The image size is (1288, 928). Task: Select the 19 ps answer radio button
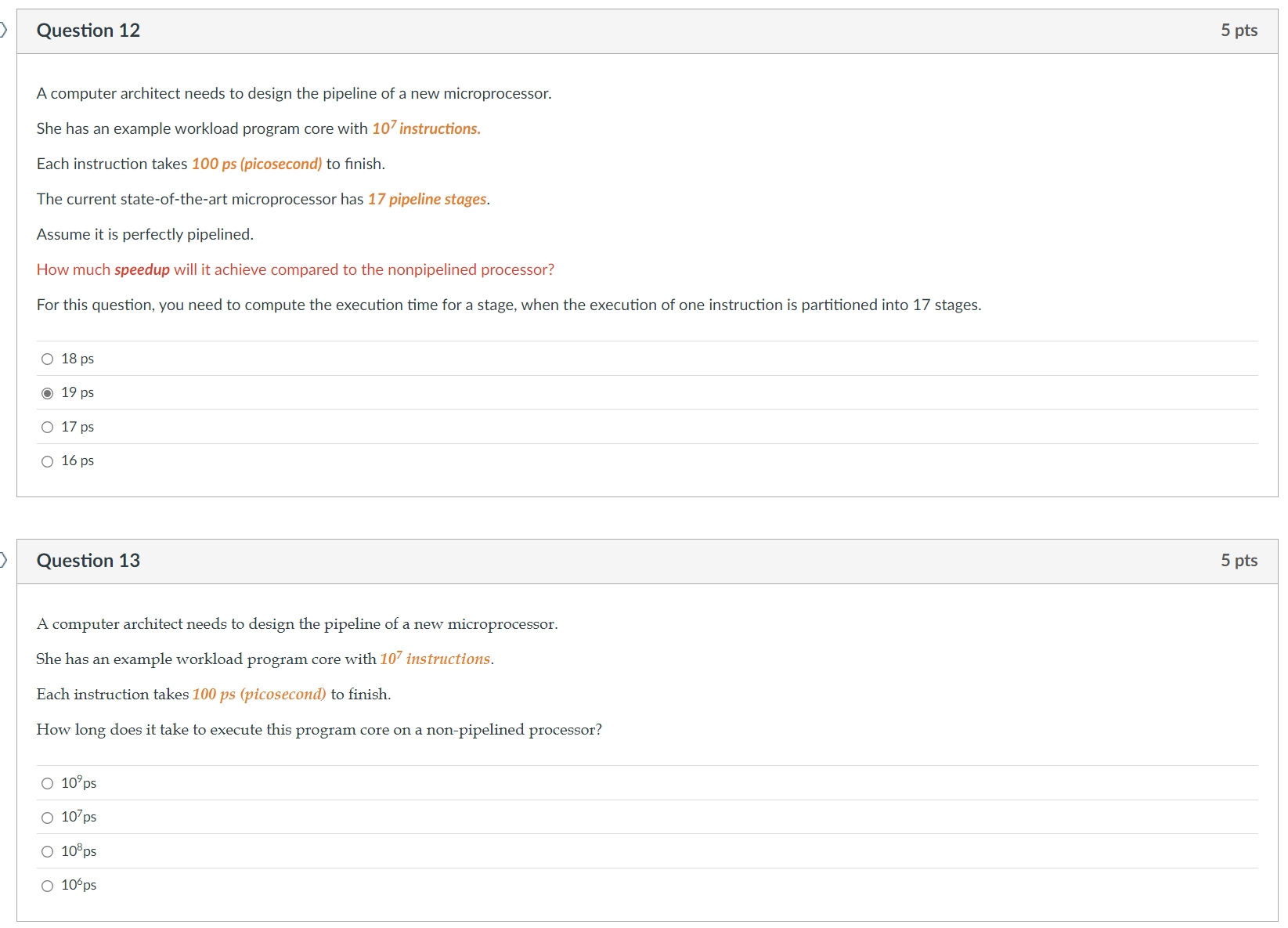pyautogui.click(x=48, y=393)
